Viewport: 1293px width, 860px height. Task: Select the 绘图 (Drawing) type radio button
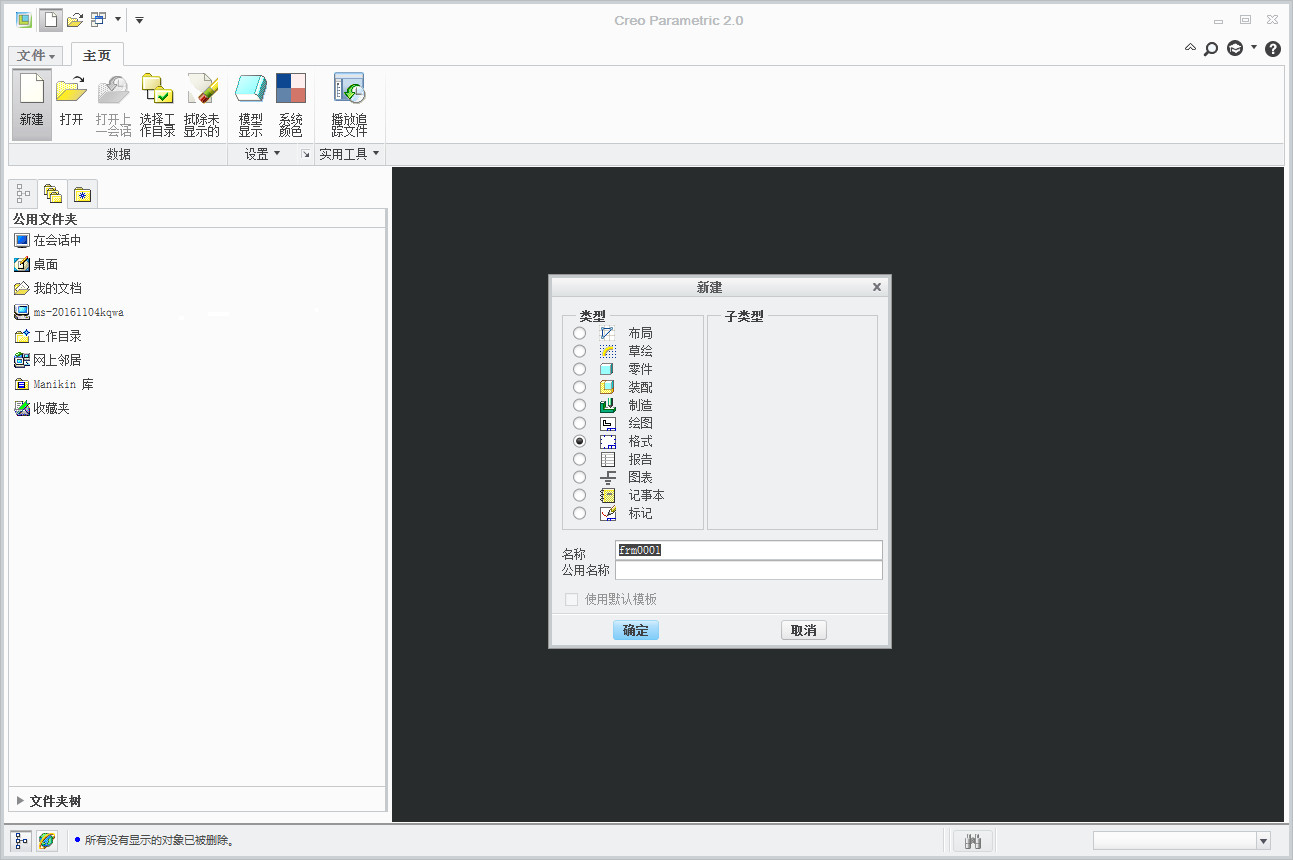[580, 423]
